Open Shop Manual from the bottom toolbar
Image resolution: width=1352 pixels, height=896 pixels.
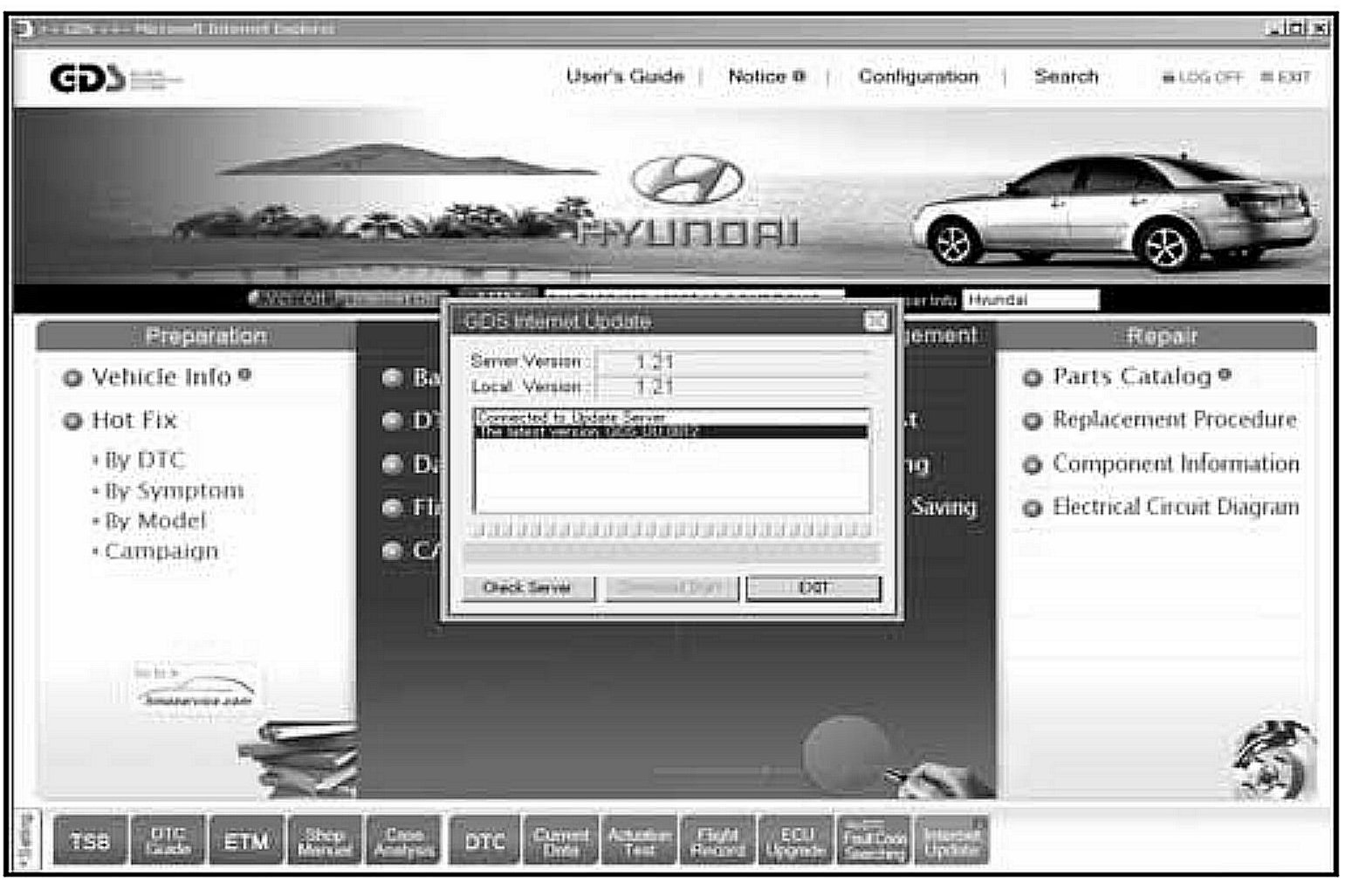[324, 840]
